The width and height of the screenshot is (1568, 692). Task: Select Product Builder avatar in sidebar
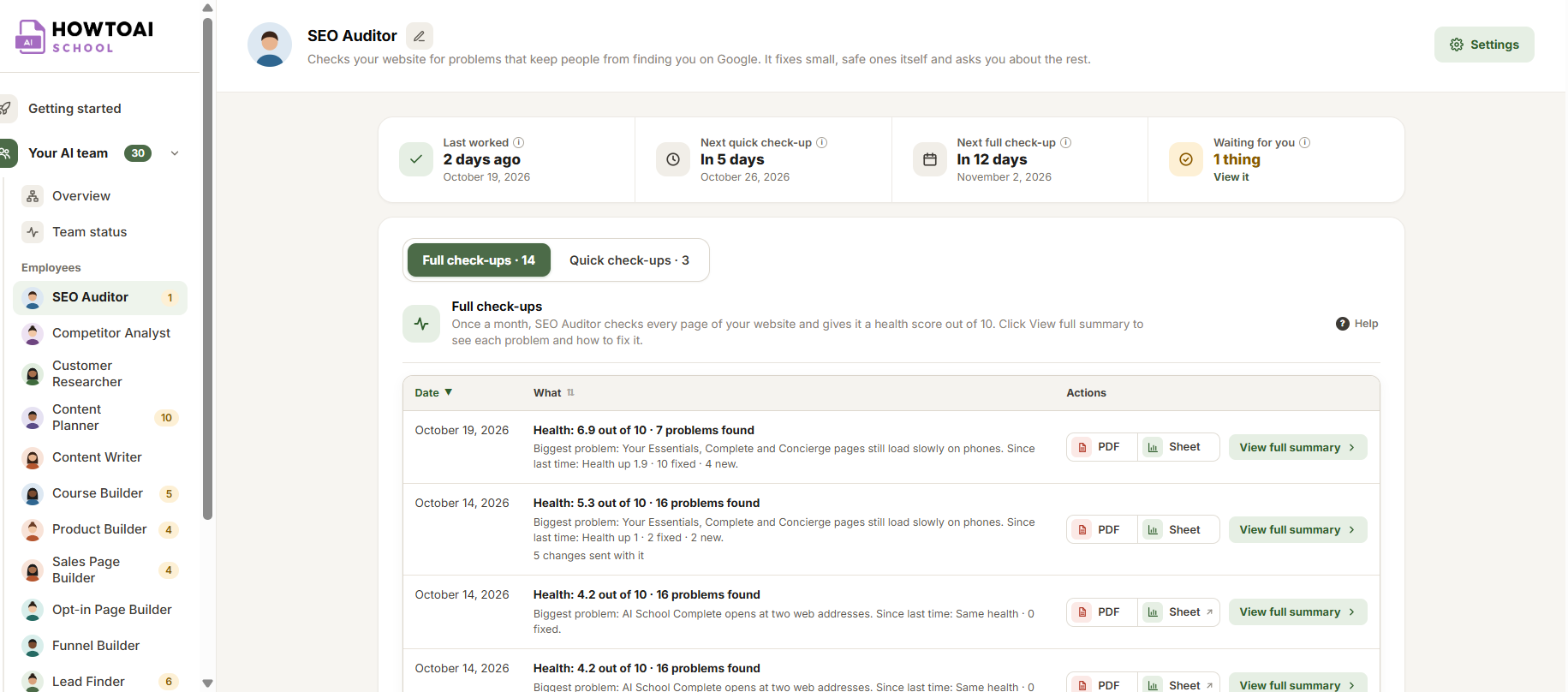coord(33,529)
